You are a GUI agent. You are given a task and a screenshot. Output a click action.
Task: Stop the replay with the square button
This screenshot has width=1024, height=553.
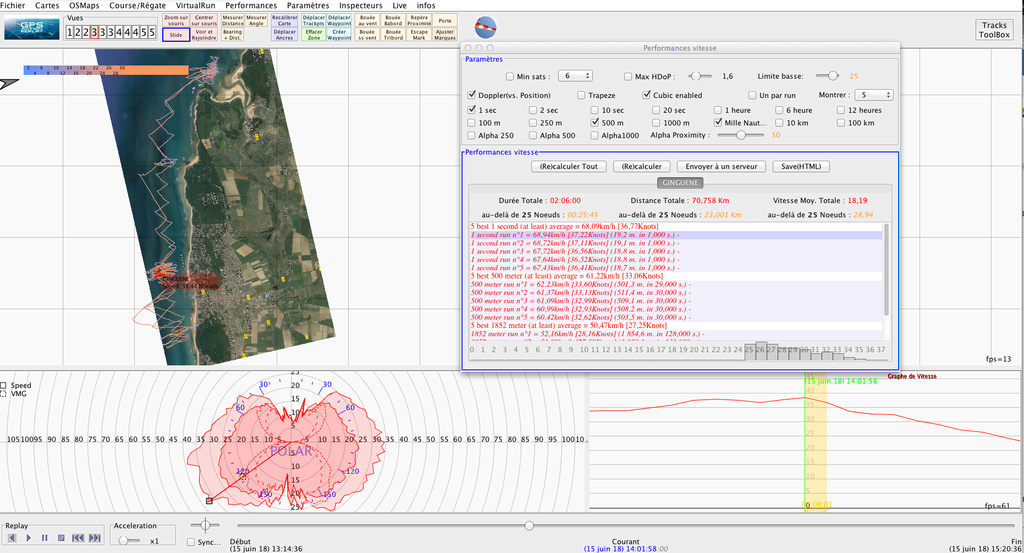(x=61, y=538)
